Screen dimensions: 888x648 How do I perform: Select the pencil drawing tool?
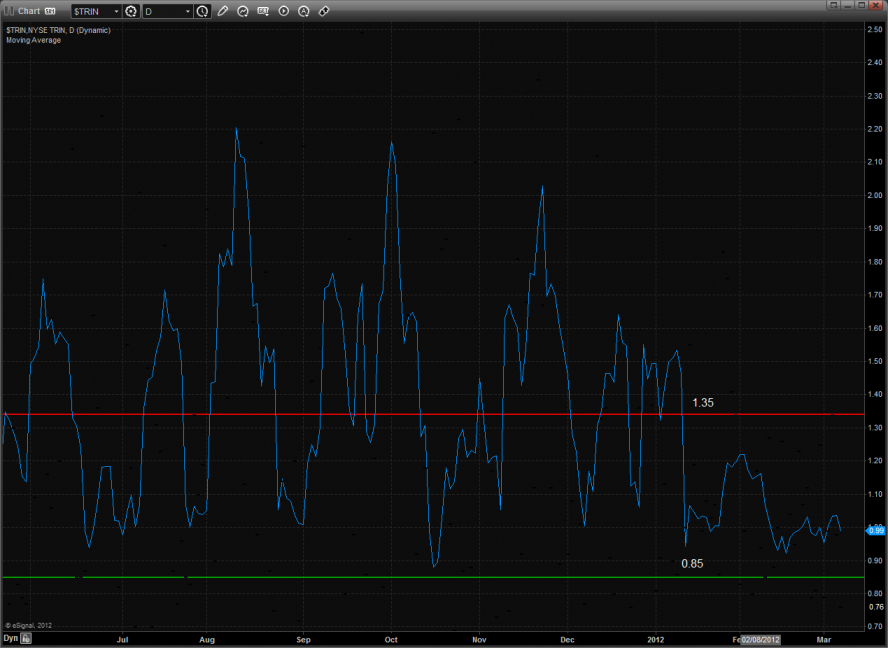[223, 11]
